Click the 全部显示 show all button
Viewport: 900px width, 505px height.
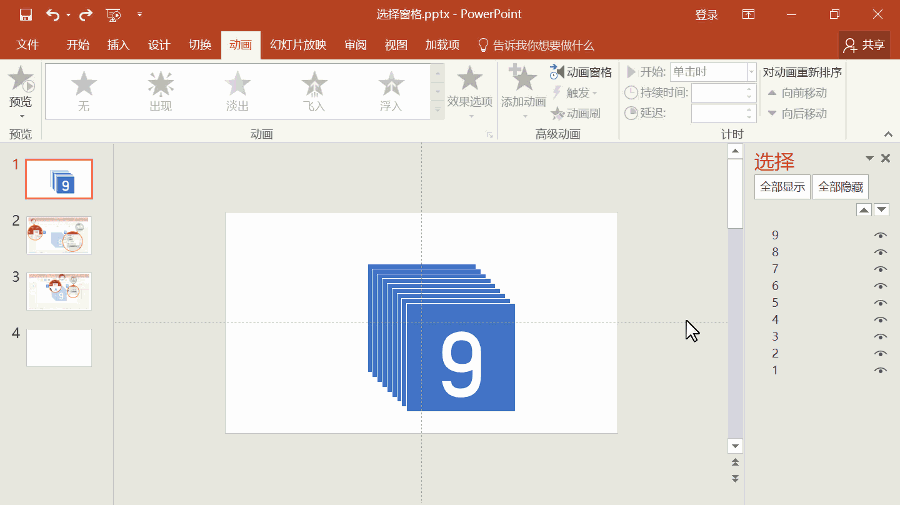pyautogui.click(x=782, y=187)
